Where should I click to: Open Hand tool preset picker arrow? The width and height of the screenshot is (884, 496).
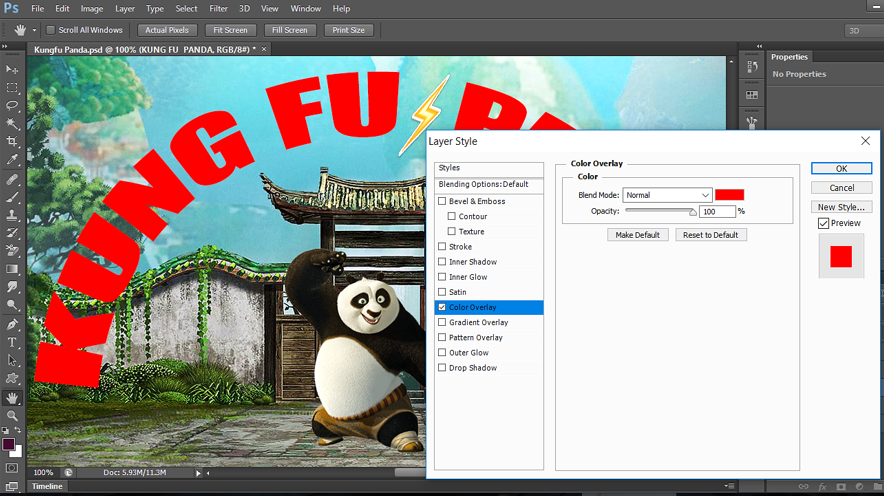34,30
